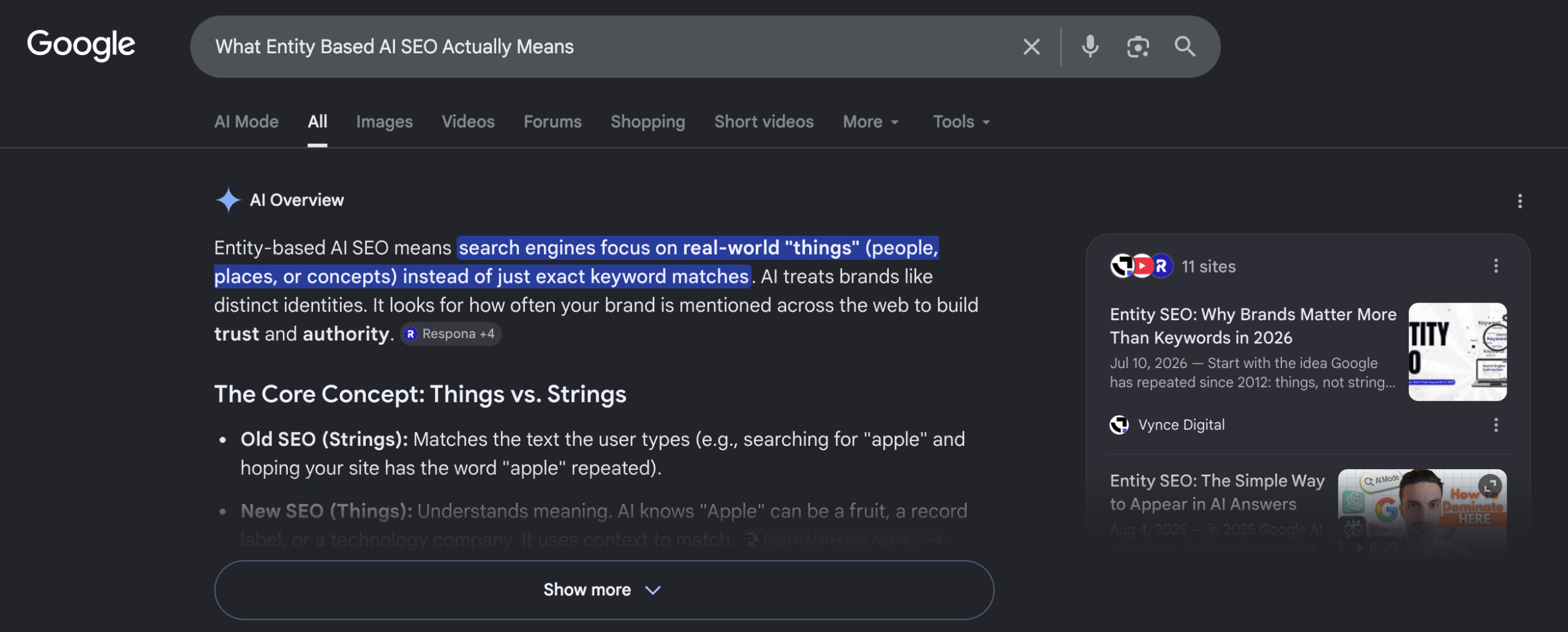Image resolution: width=1568 pixels, height=632 pixels.
Task: Click the Google logo
Action: (81, 45)
